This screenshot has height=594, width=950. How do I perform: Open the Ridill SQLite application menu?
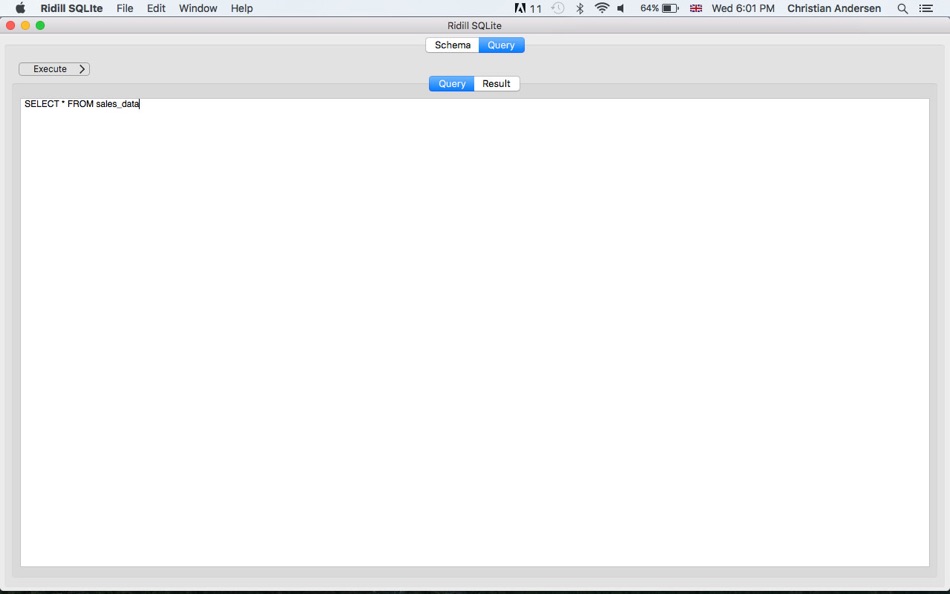71,8
